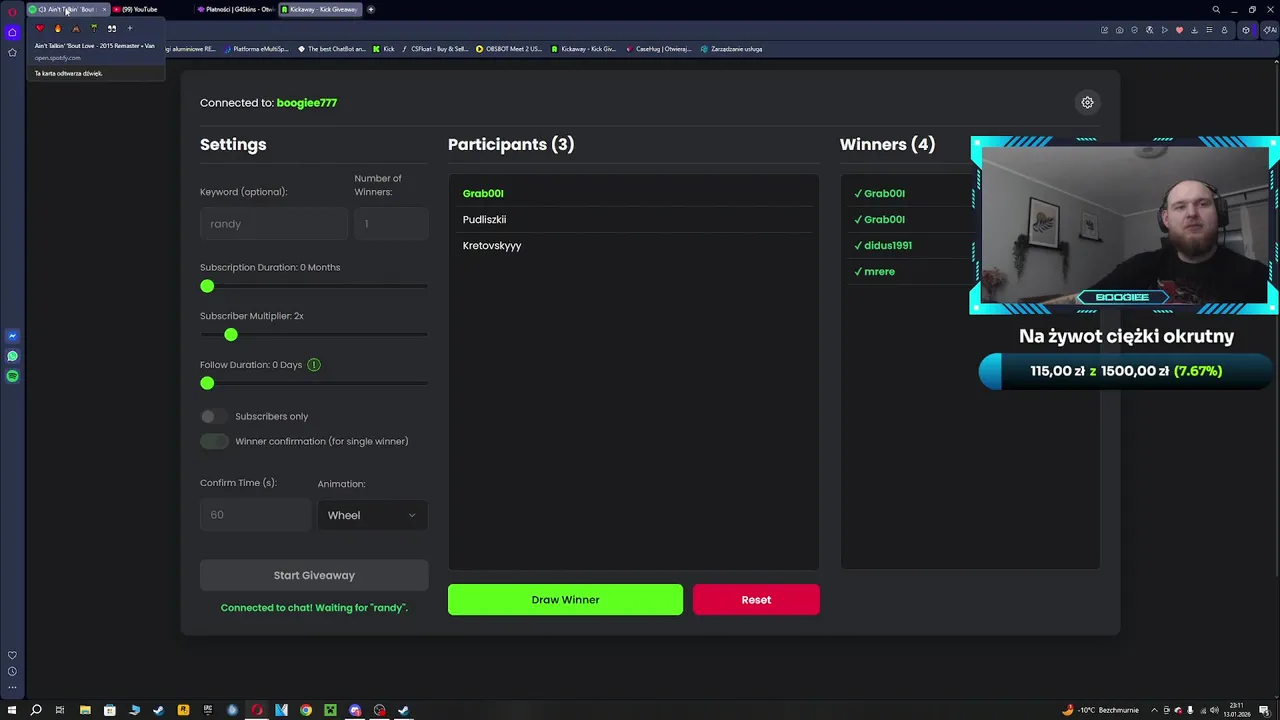Click the browser search tabs magnifier
Image resolution: width=1280 pixels, height=720 pixels.
(1216, 10)
